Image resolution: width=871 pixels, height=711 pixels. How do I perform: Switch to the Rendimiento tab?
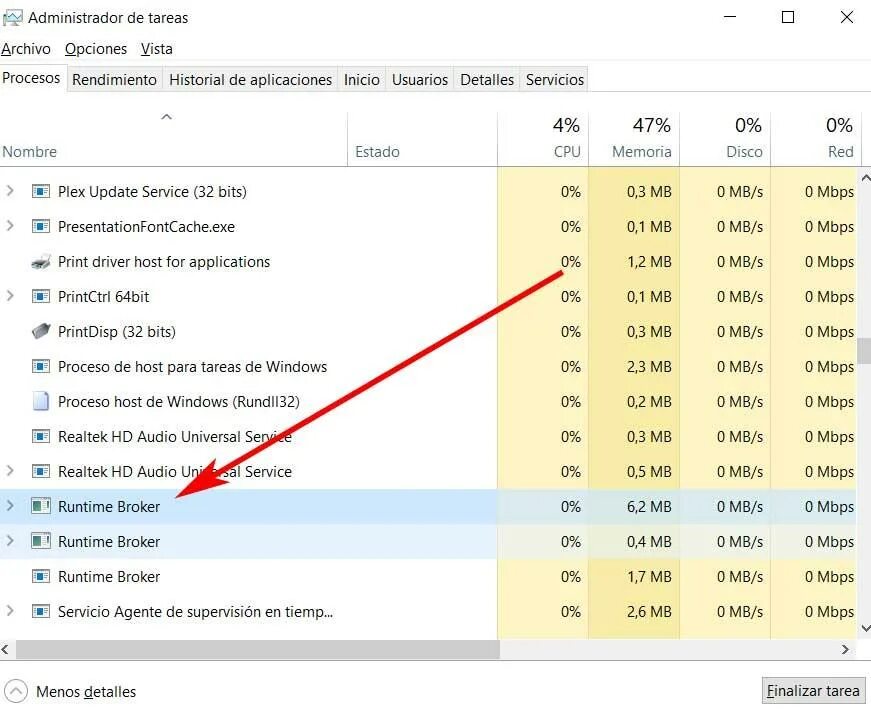tap(114, 79)
